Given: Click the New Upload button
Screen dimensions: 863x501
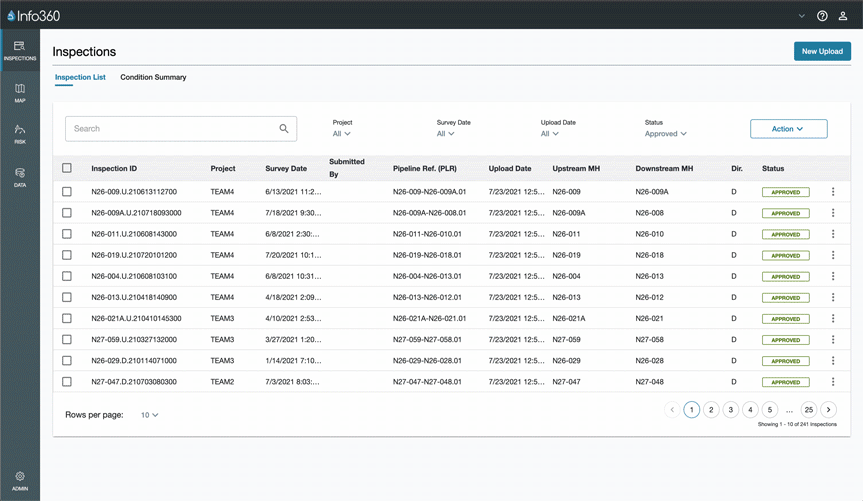Looking at the screenshot, I should 821,51.
